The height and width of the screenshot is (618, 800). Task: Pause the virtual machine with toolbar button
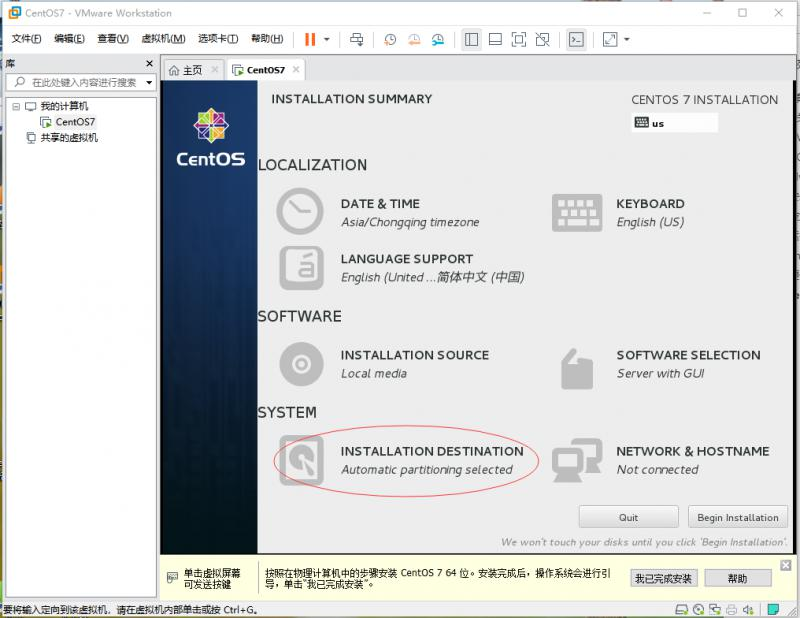pos(310,39)
